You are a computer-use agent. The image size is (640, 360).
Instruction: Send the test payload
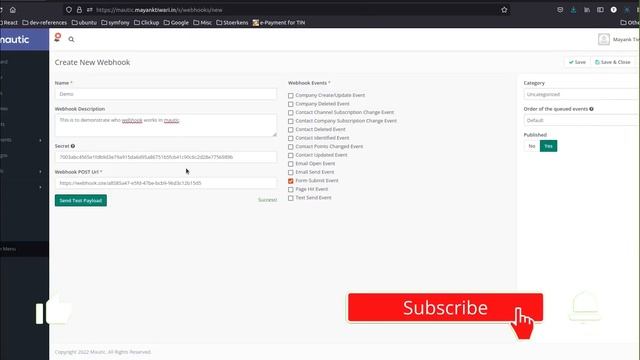pyautogui.click(x=81, y=200)
